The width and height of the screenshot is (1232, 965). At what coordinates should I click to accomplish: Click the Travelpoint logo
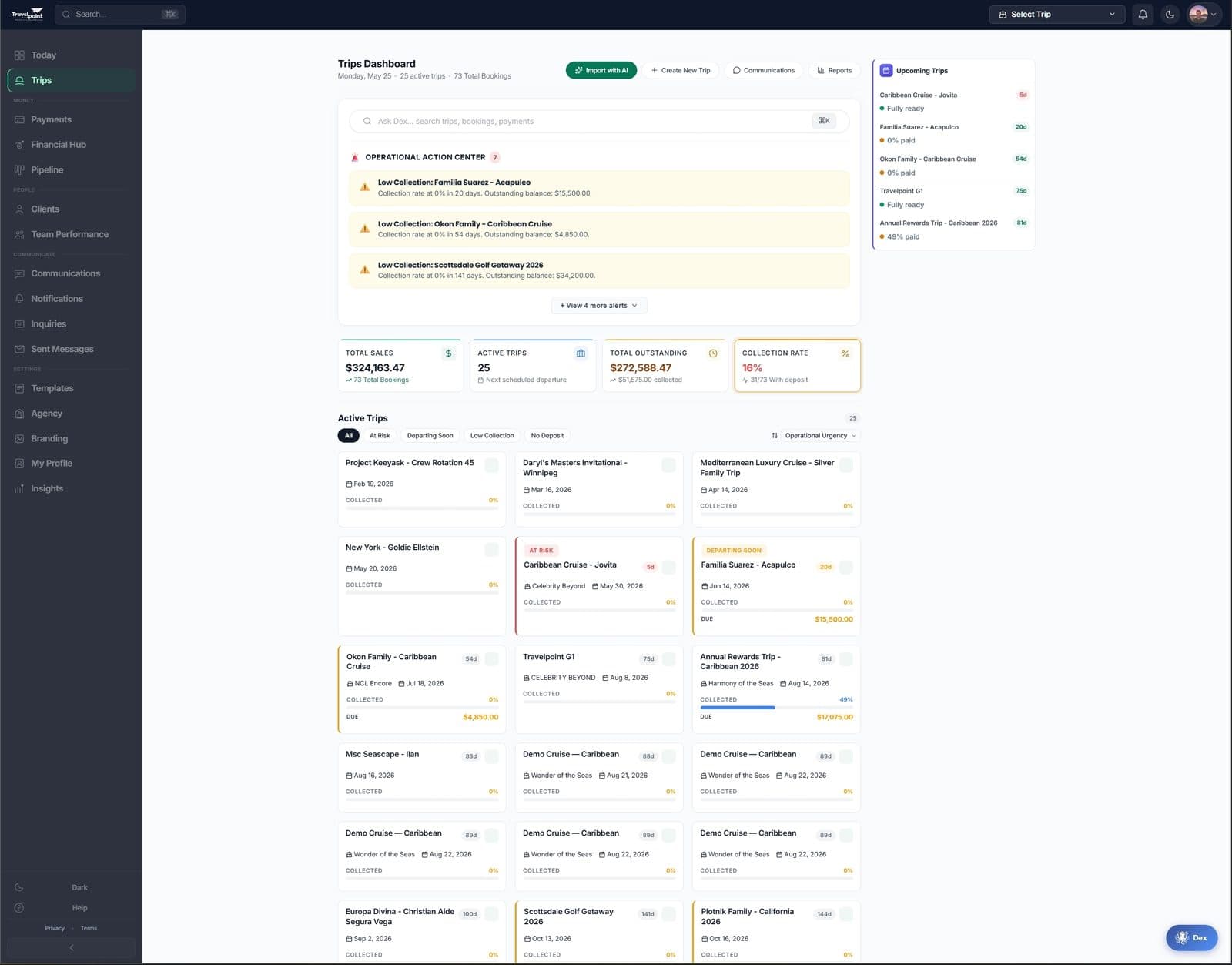coord(27,15)
